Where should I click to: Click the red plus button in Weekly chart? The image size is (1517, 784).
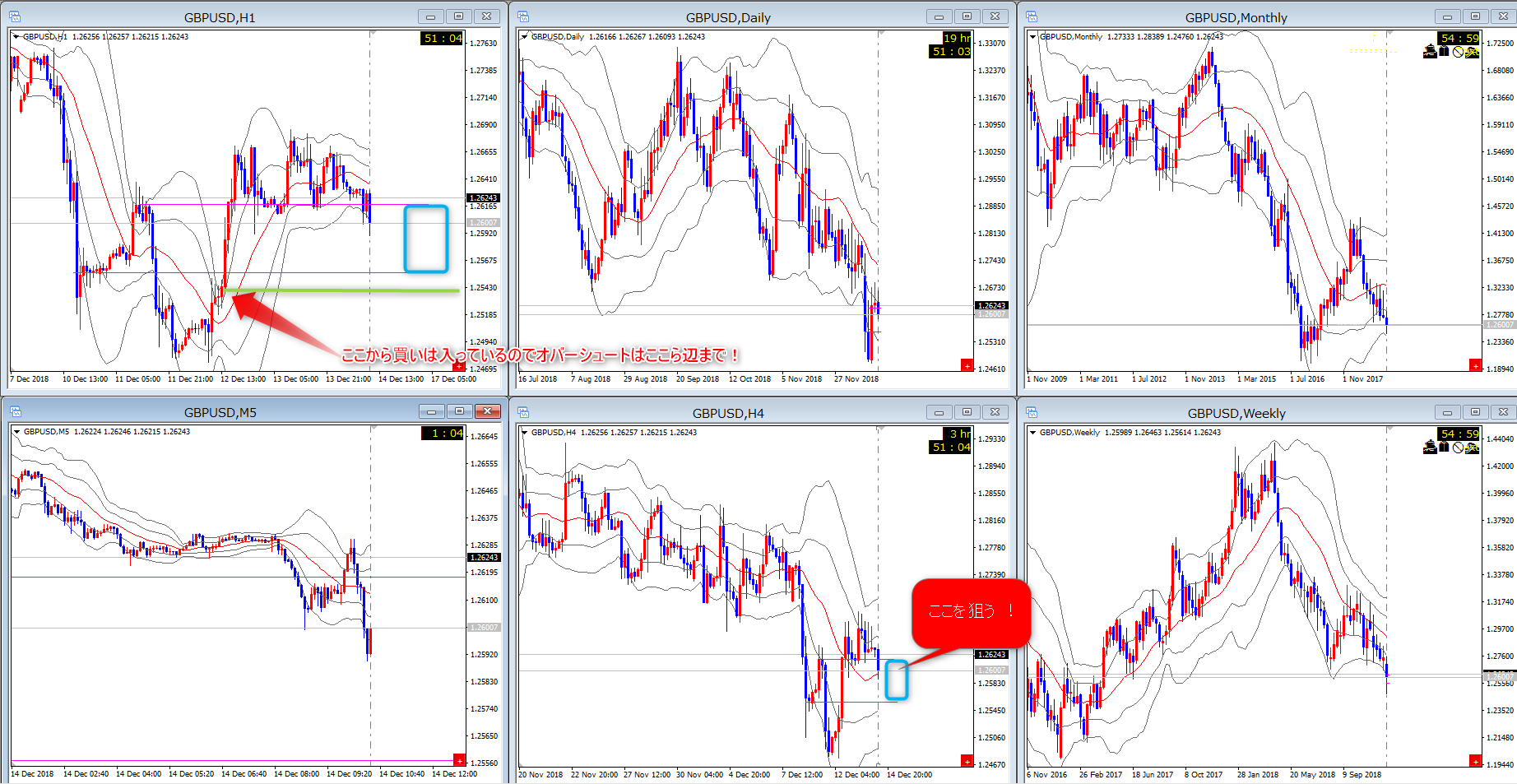(1475, 761)
